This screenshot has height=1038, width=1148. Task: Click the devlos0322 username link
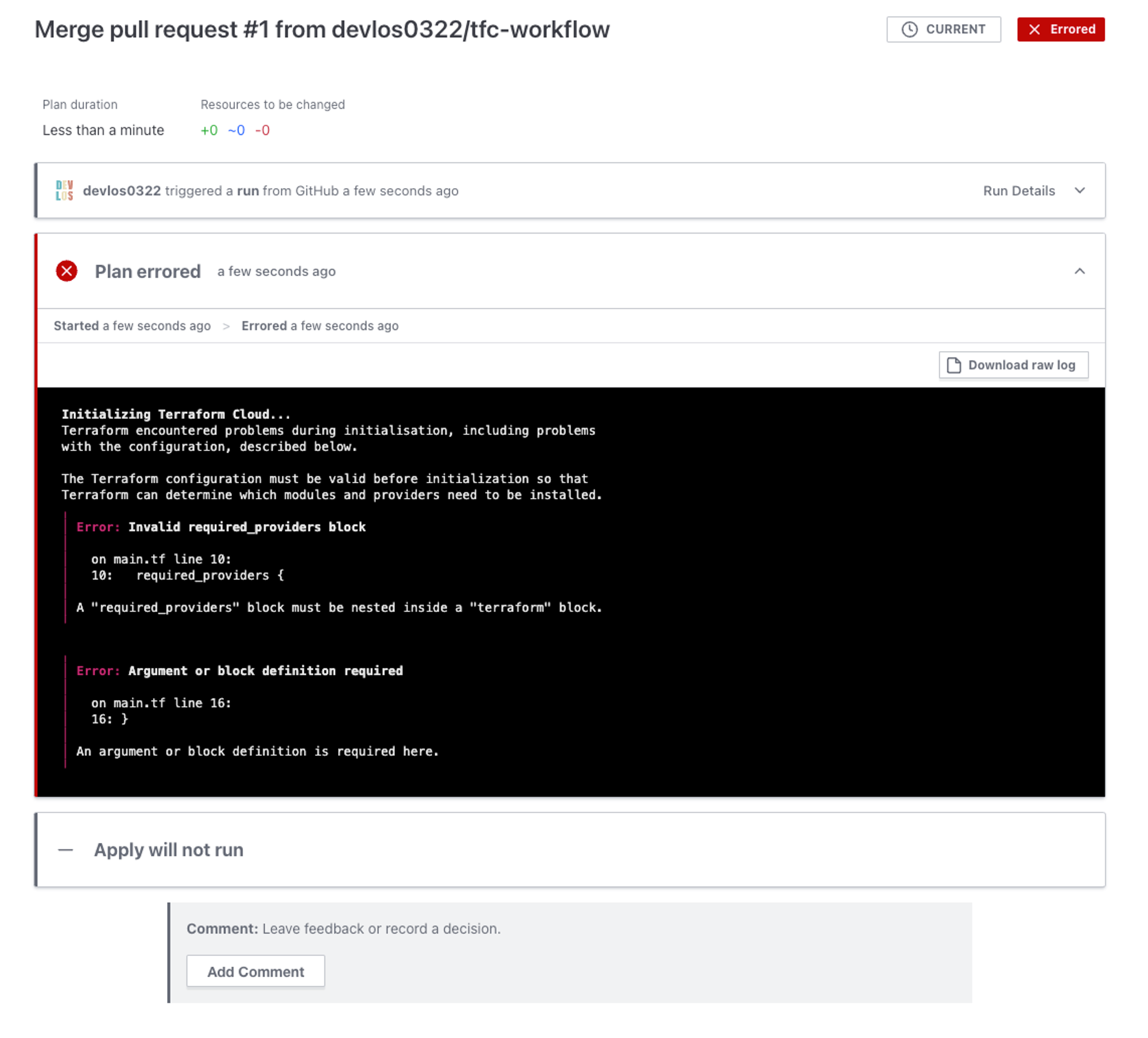122,191
